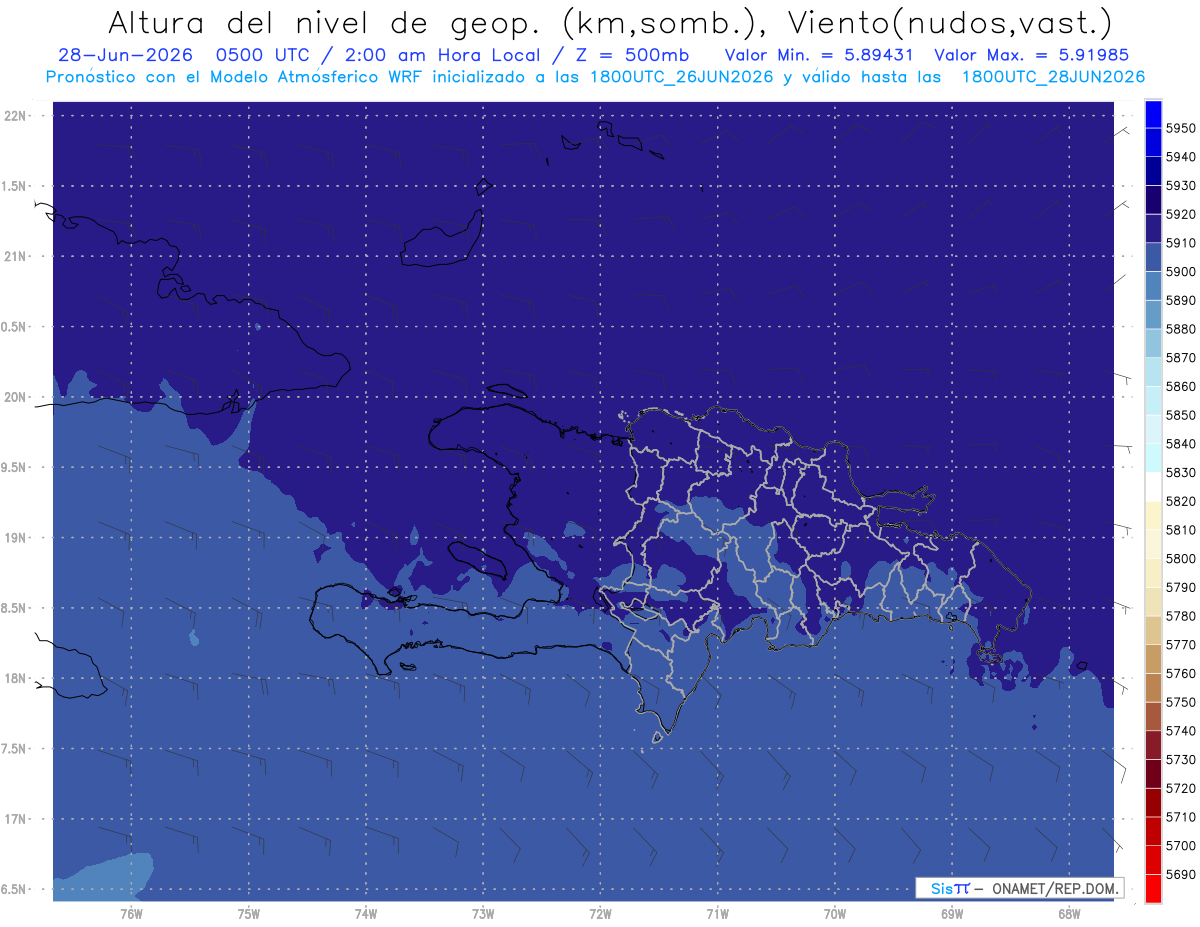This screenshot has width=1200, height=927.
Task: Click the '69W' longitude label
Action: 952,914
